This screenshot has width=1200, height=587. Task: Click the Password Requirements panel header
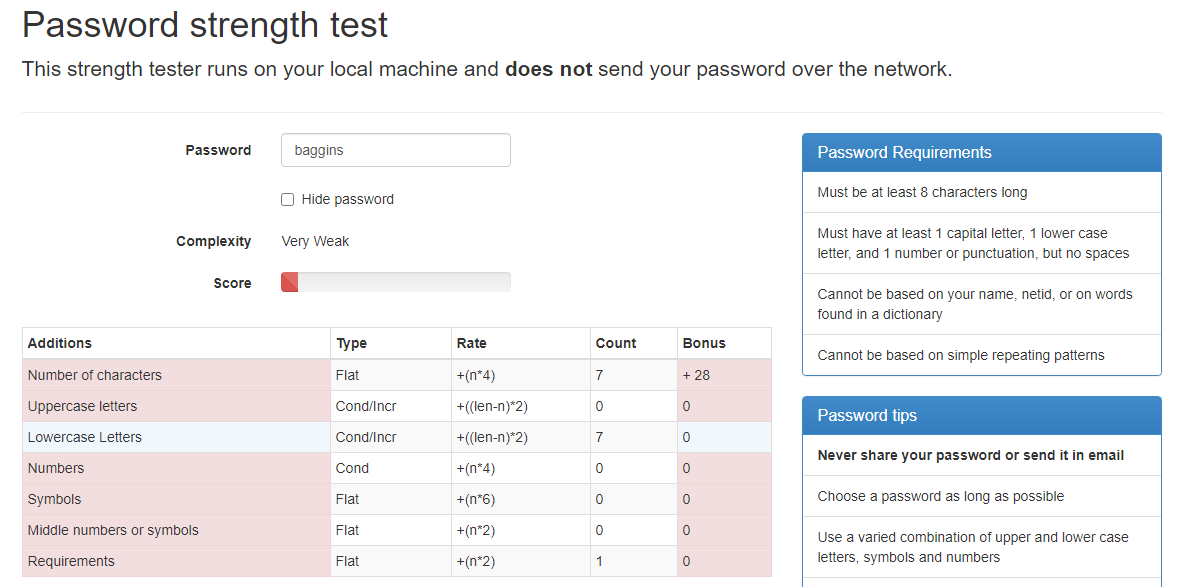(981, 153)
